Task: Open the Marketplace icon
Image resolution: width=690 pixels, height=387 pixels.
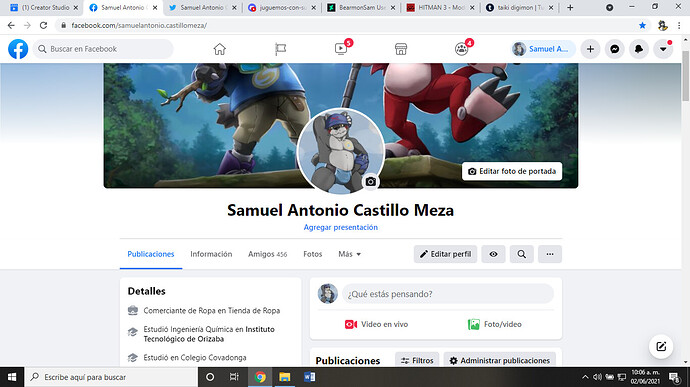Action: (x=401, y=49)
